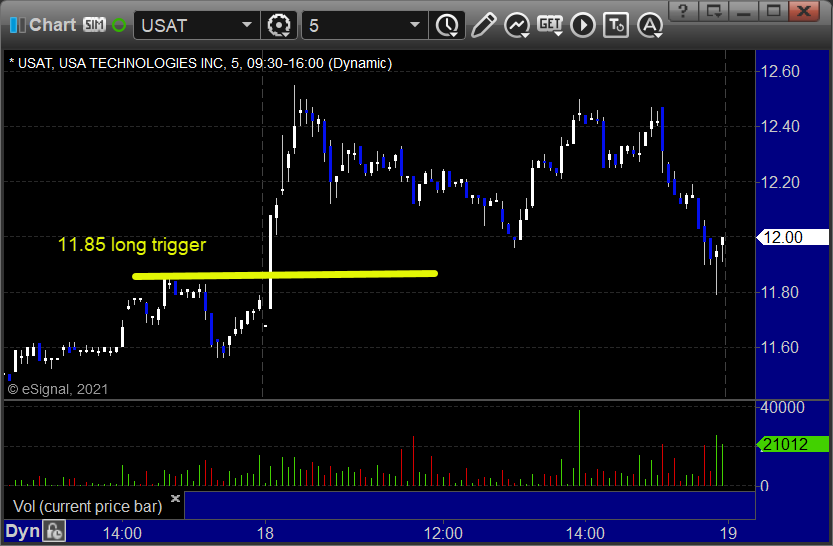The image size is (833, 546).
Task: Close the Vol study pane with x
Action: coord(175,498)
